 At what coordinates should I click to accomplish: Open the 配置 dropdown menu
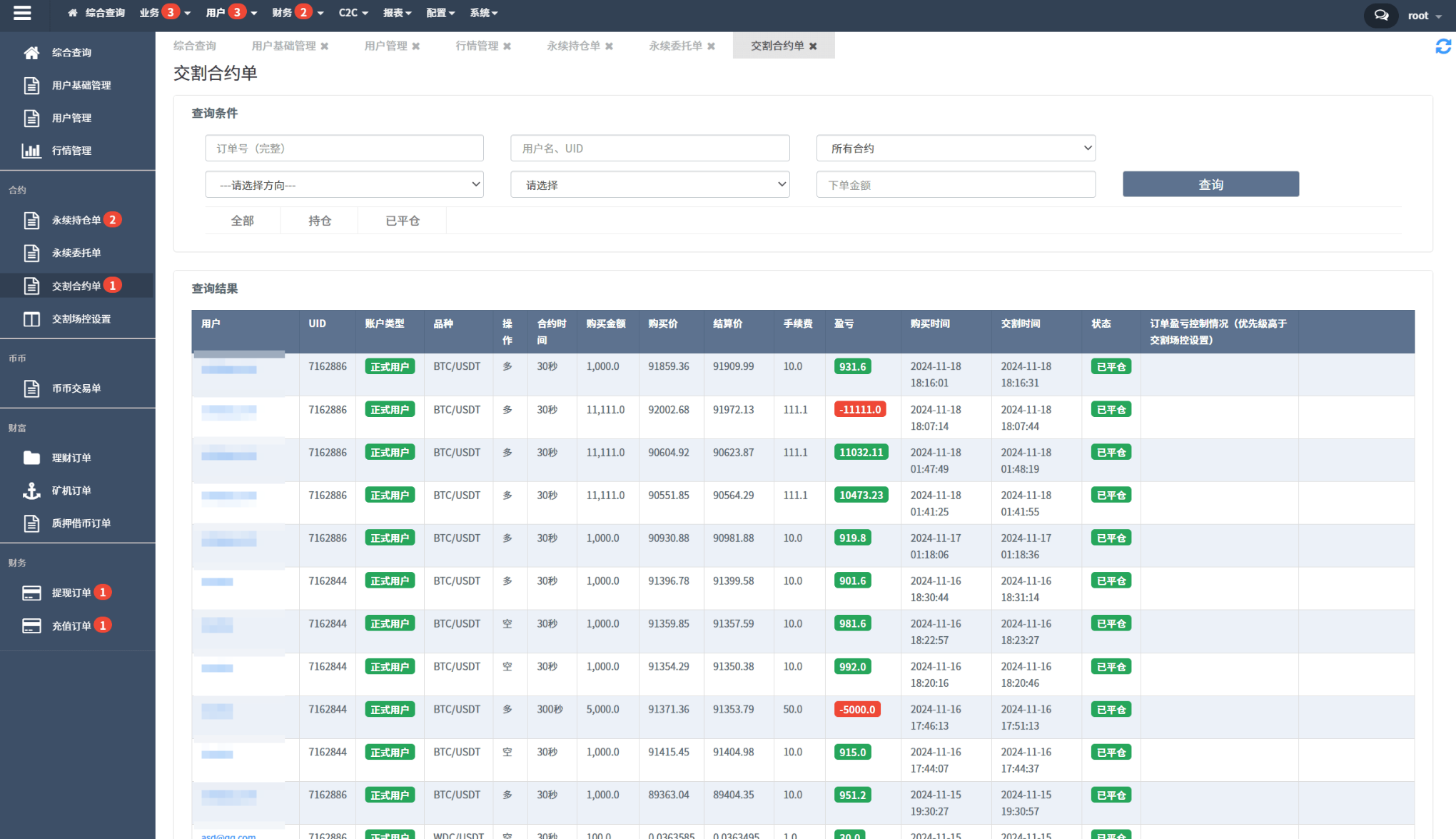click(x=440, y=13)
